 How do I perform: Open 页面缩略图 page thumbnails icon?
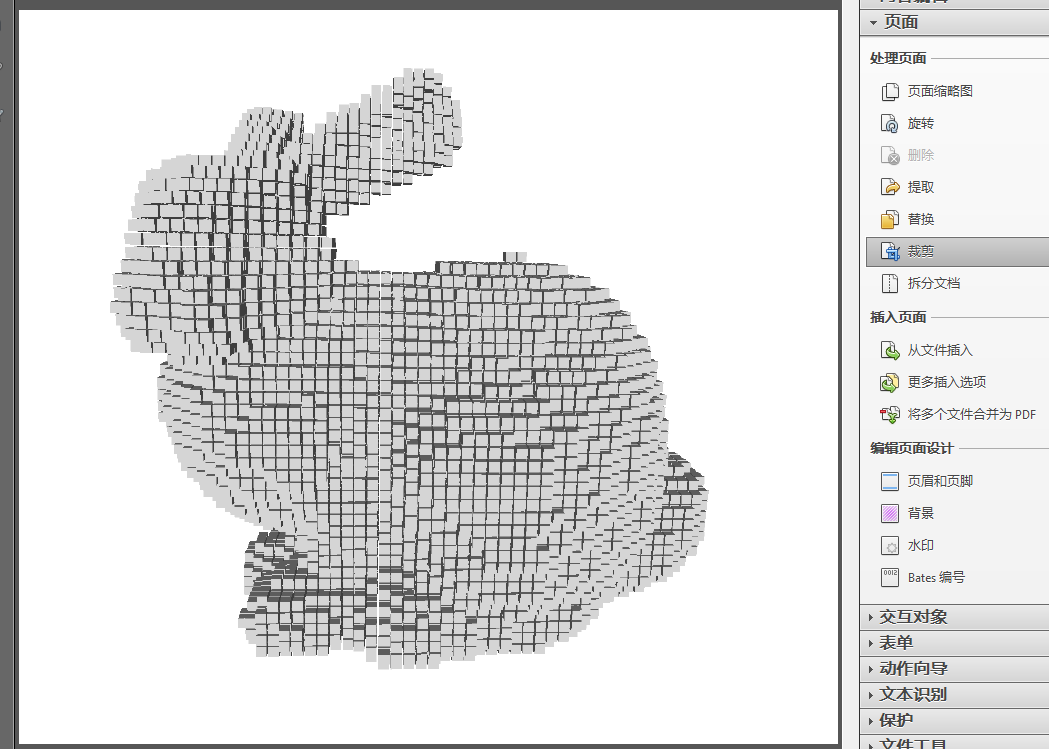(x=890, y=92)
